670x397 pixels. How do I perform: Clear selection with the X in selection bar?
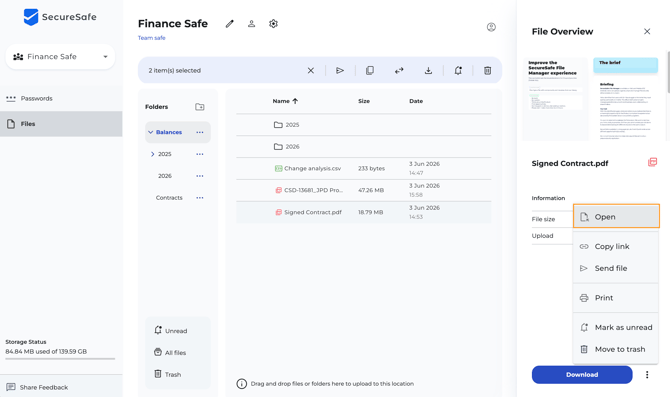click(x=311, y=71)
